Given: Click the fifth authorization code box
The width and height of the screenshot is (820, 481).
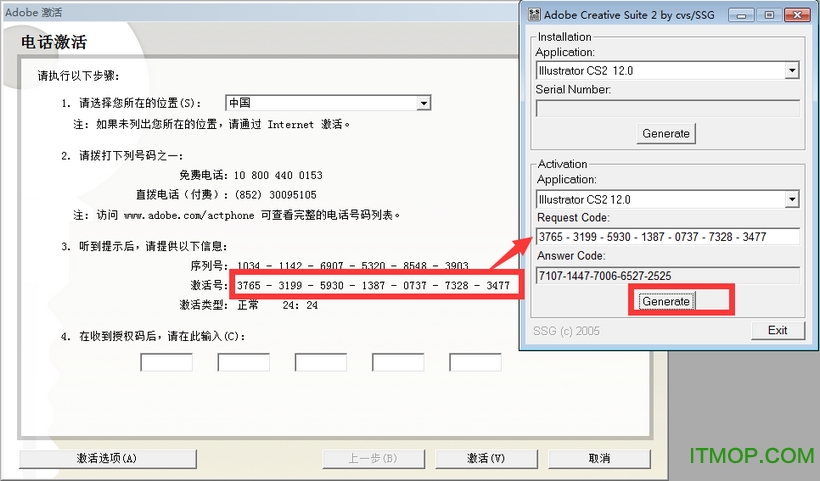Looking at the screenshot, I should [475, 362].
